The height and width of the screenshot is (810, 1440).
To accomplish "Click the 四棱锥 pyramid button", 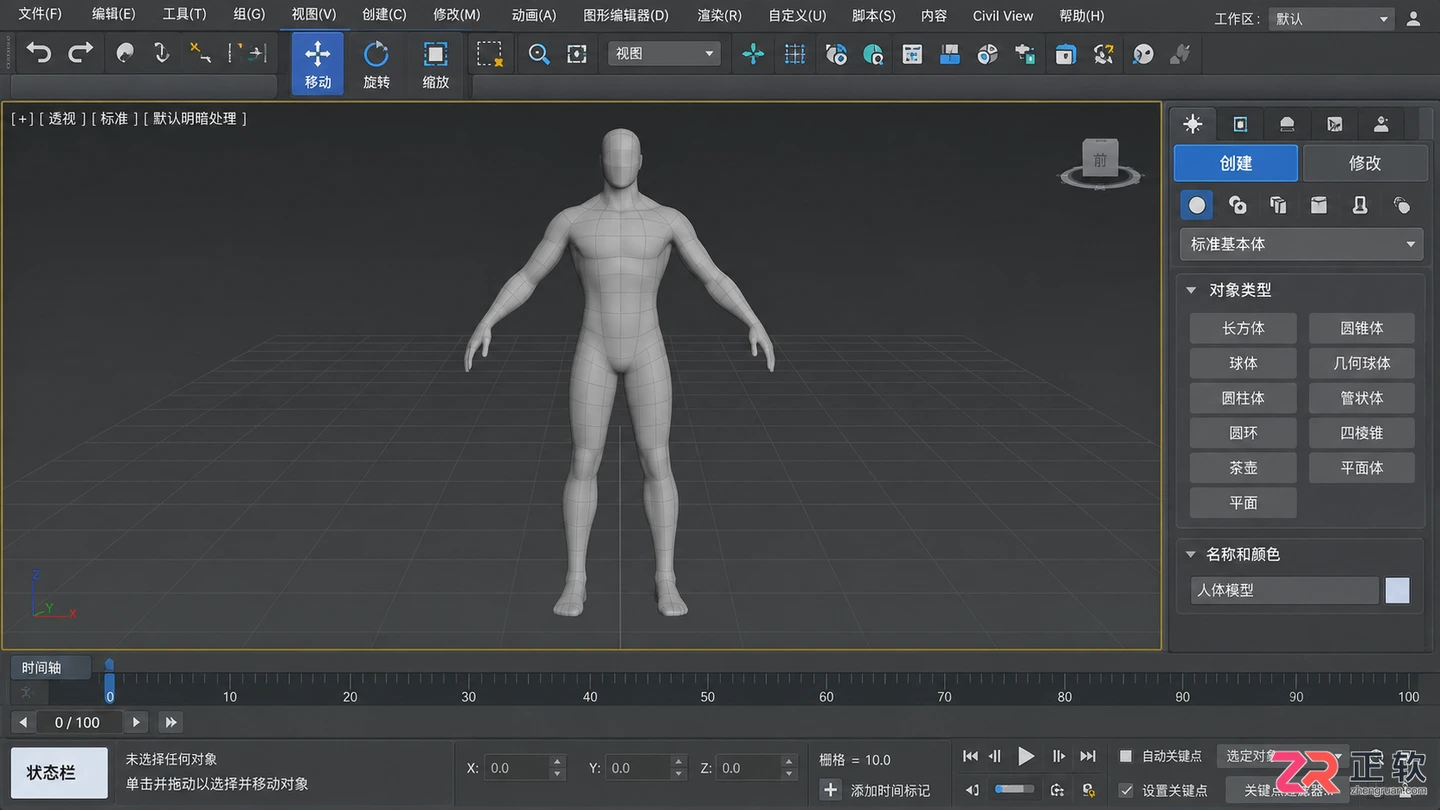I will [x=1362, y=433].
